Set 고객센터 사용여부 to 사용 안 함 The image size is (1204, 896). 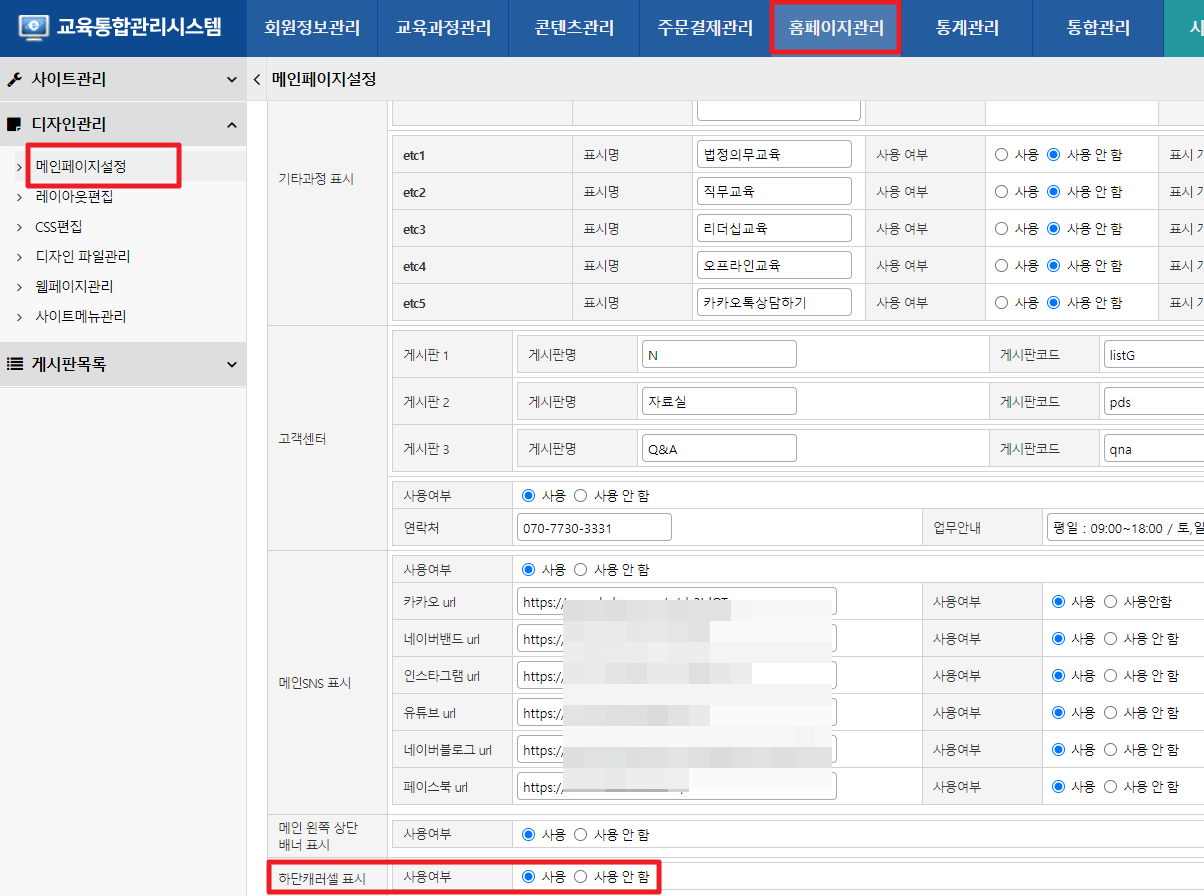[581, 495]
